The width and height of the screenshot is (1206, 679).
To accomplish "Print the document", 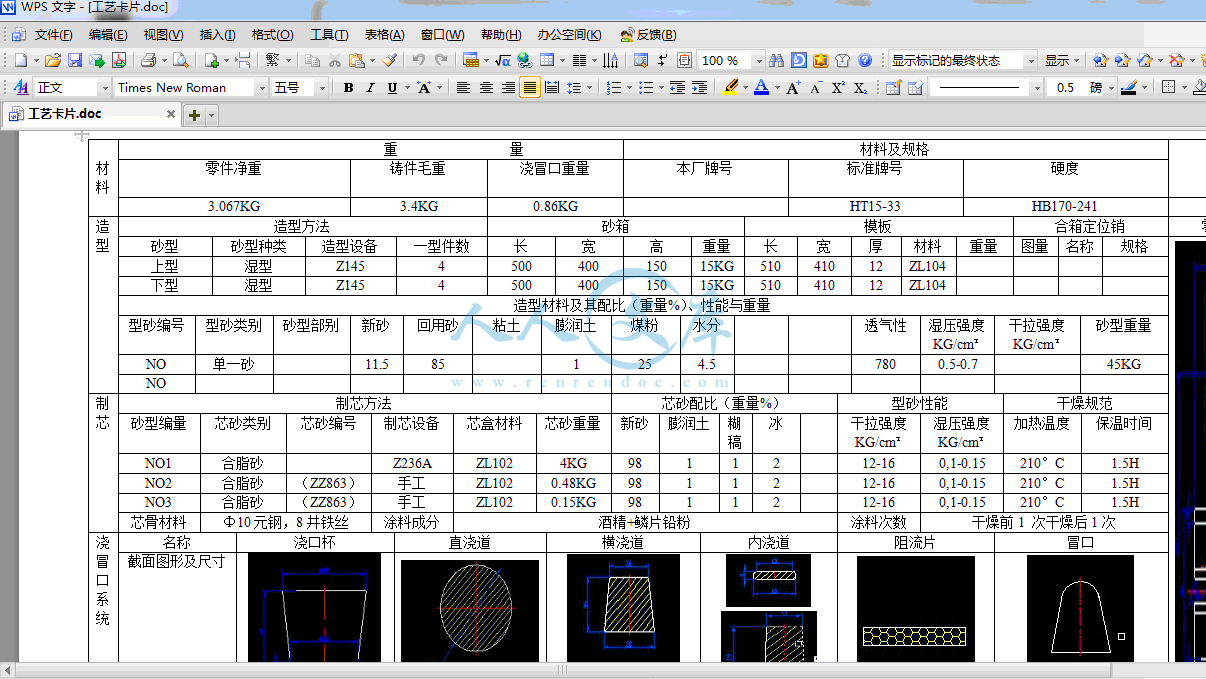I will [x=148, y=60].
